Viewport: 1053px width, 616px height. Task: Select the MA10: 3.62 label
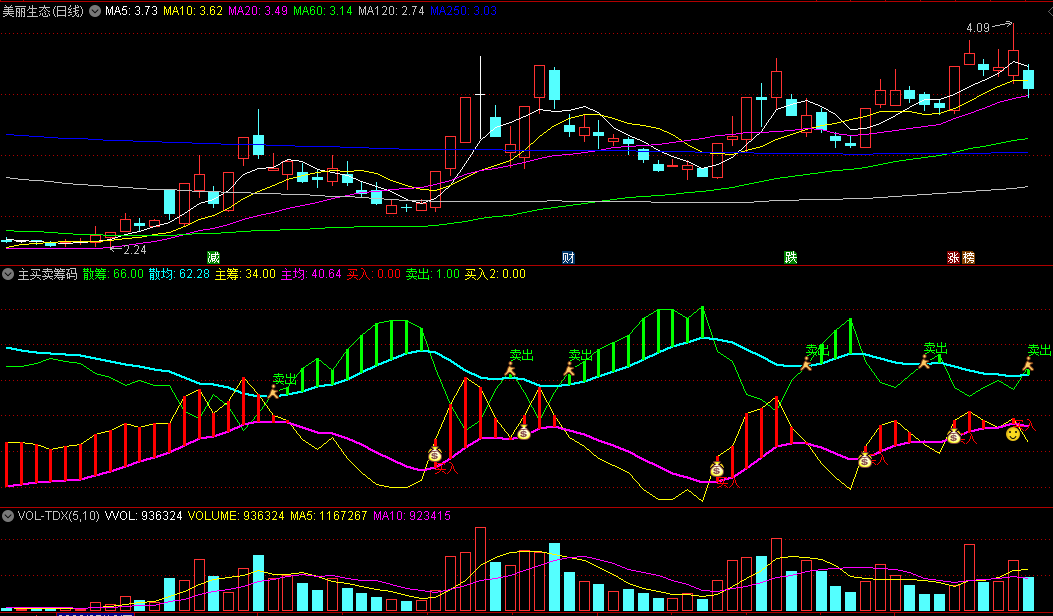[193, 11]
